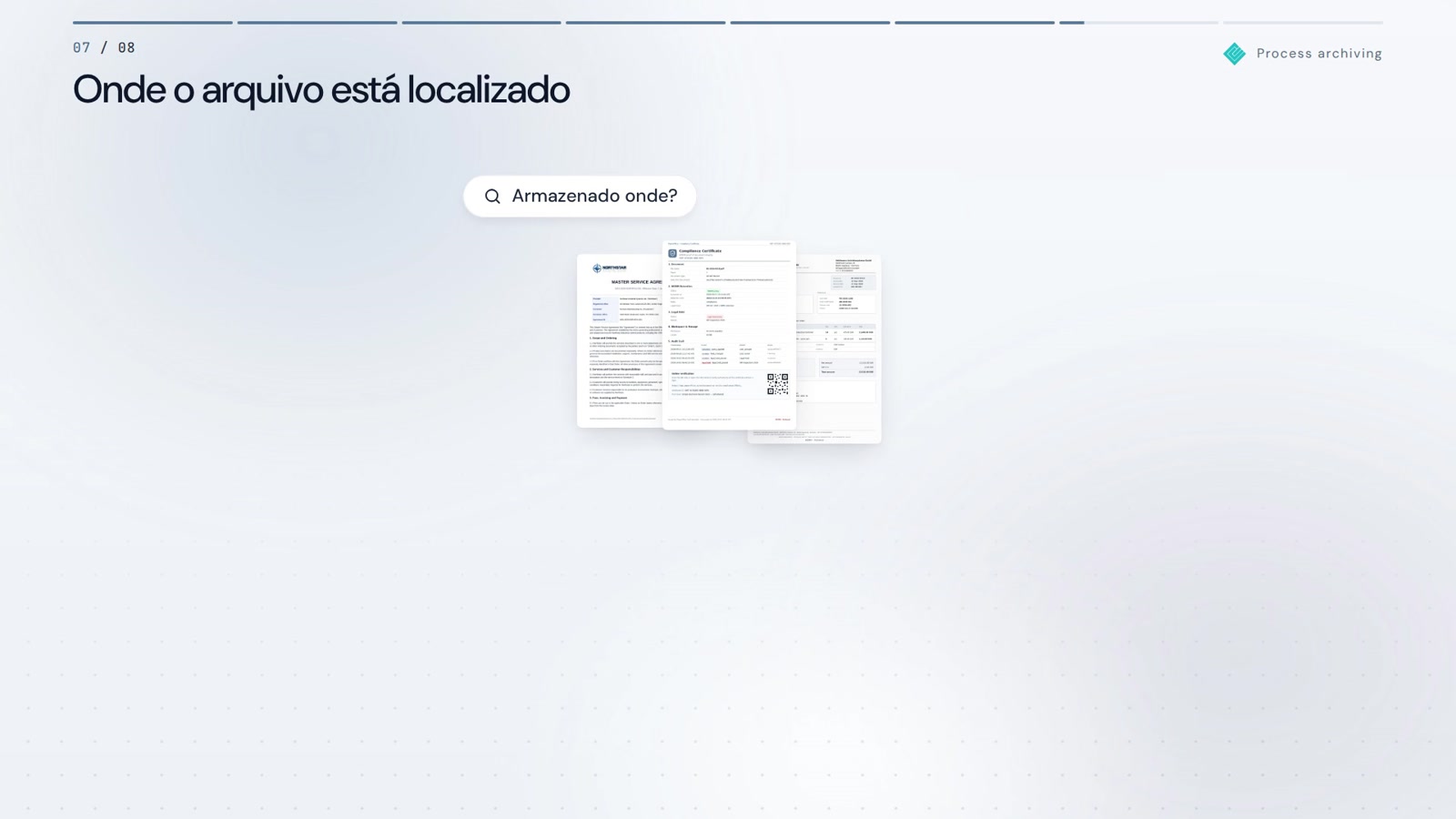This screenshot has height=819, width=1456.
Task: Click the magnifier icon in the search pill
Action: [x=492, y=197]
